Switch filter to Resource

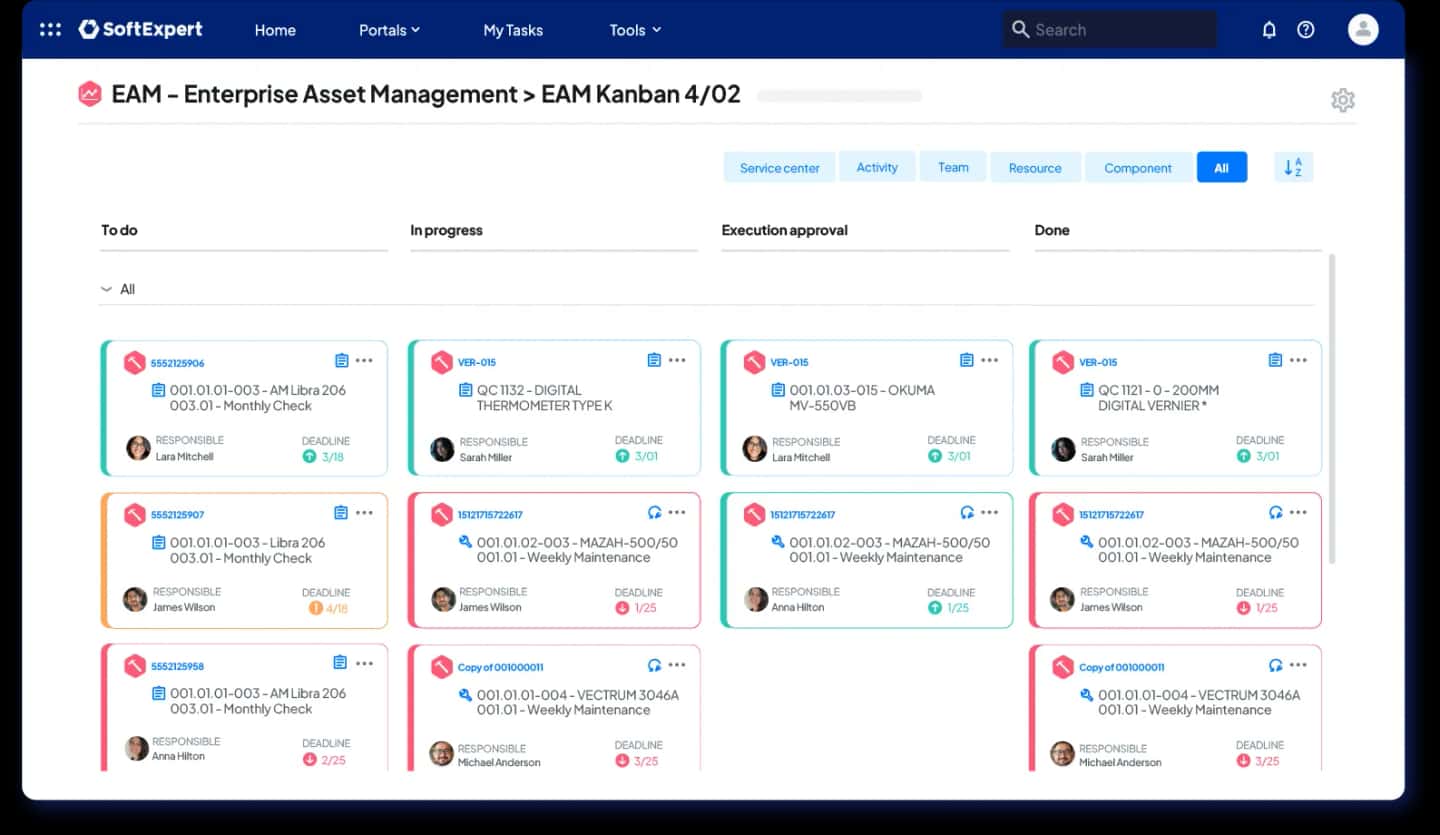coord(1035,167)
